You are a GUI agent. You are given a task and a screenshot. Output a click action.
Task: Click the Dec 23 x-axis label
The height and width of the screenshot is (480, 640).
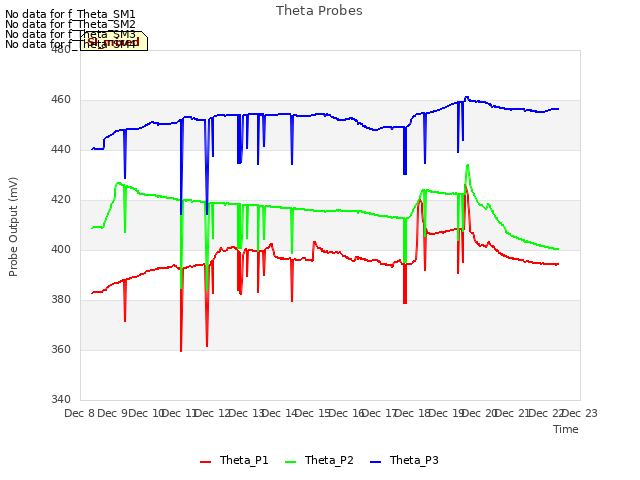580,413
